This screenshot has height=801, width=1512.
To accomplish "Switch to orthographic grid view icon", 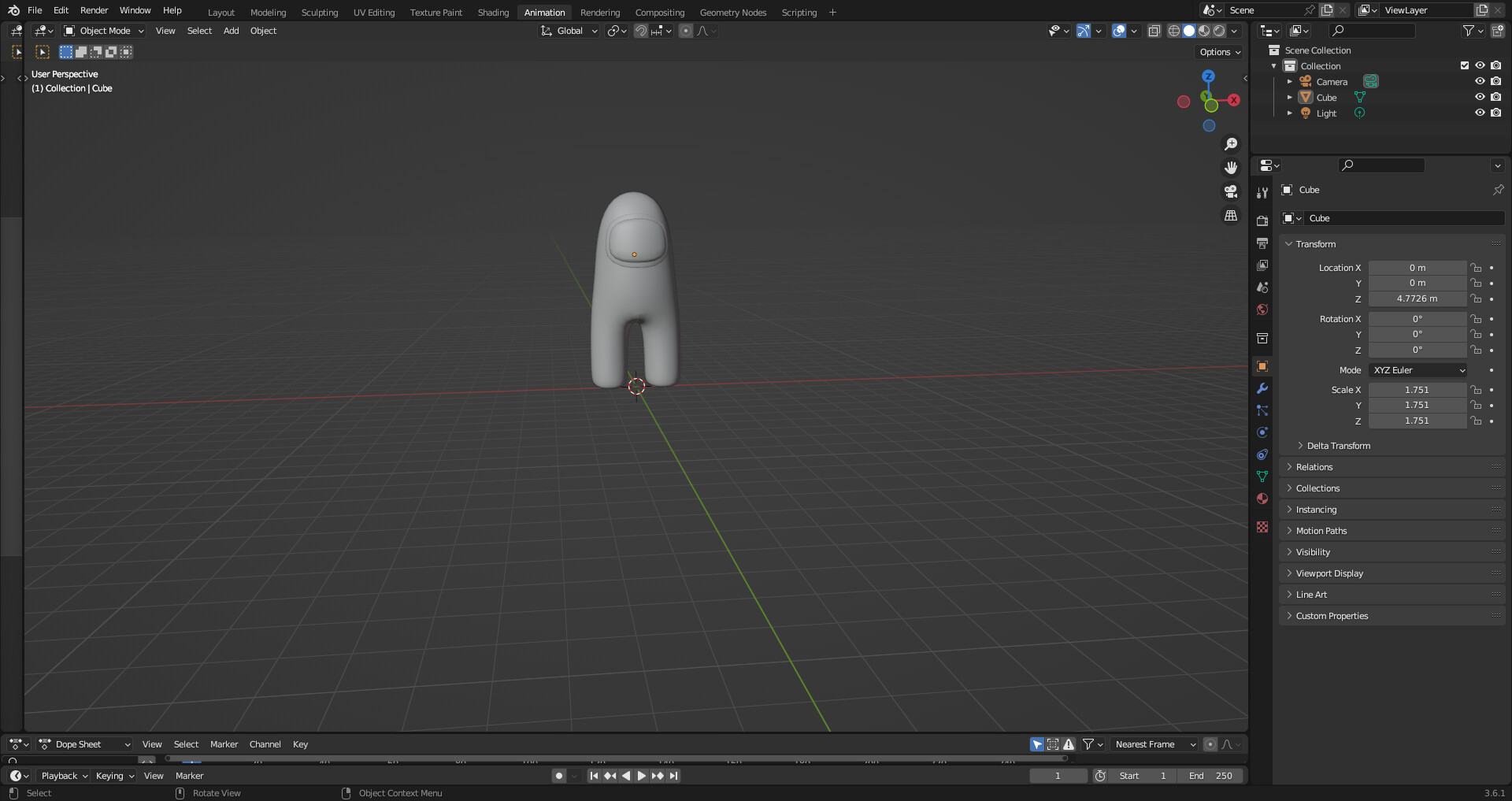I will pyautogui.click(x=1230, y=216).
